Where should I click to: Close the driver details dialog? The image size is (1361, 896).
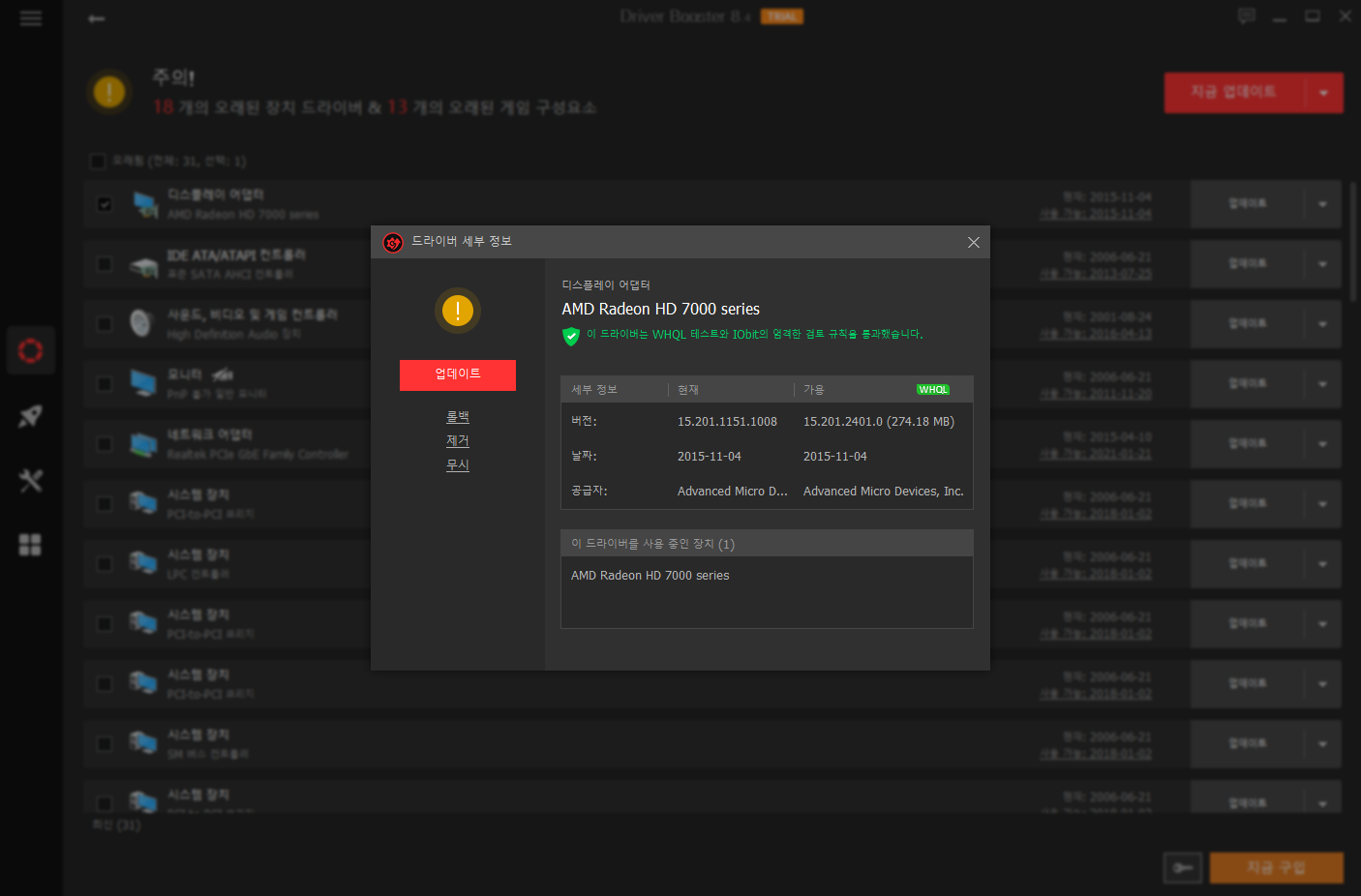click(973, 242)
